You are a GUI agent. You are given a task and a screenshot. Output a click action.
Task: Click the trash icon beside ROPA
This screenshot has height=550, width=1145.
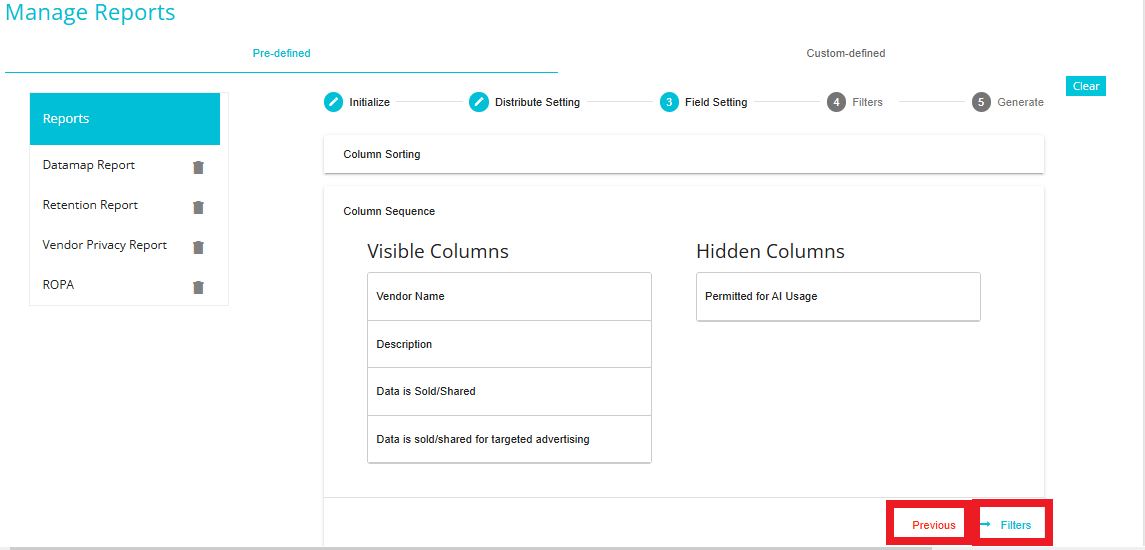198,287
